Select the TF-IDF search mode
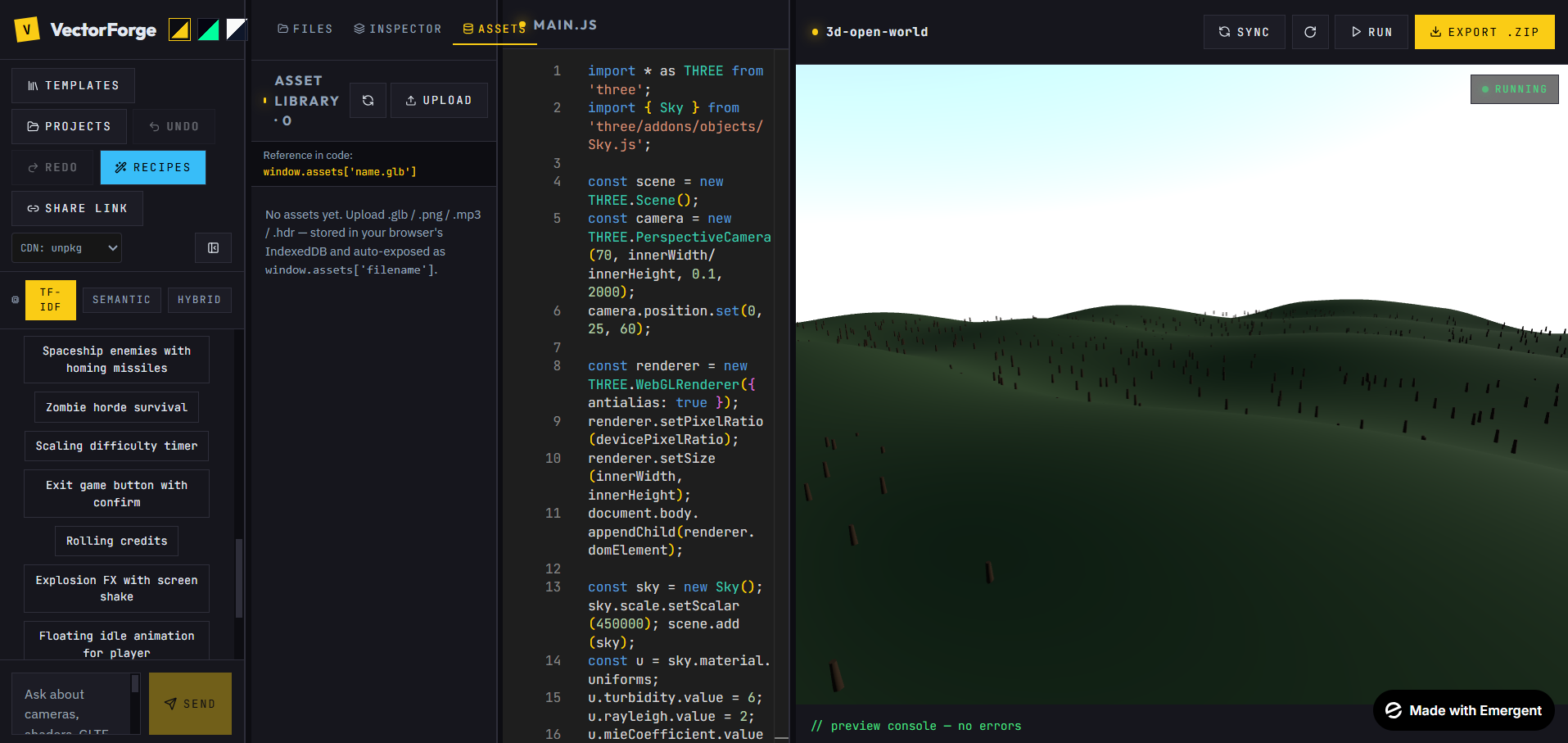The image size is (1568, 743). [x=51, y=300]
